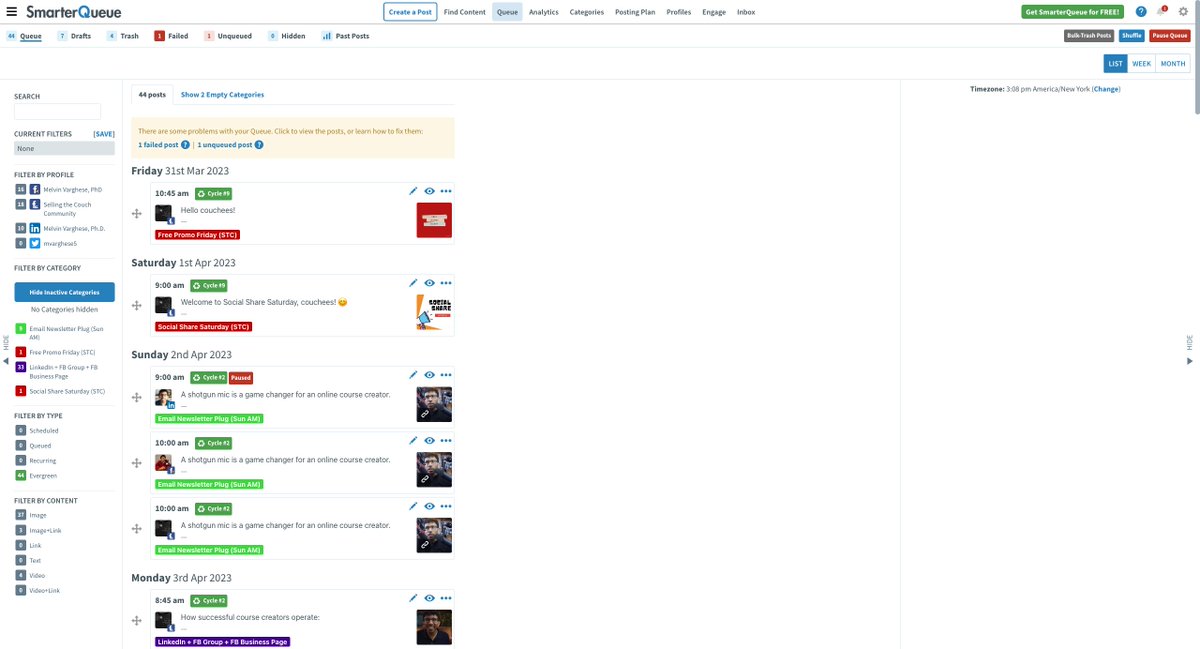
Task: Preview the Sunday 9:00 am post with eye icon
Action: pos(430,374)
